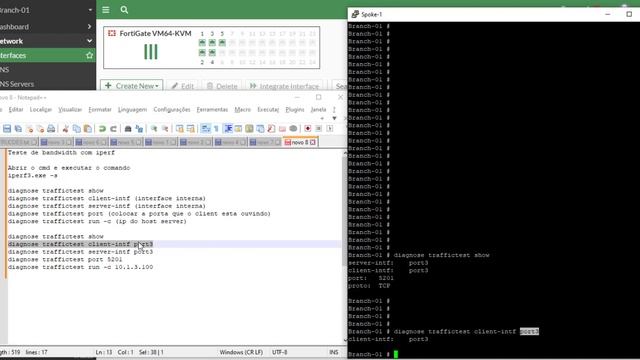
Task: Click line 'diagnose traffictest run -c 10.1.3.100'
Action: [80, 267]
